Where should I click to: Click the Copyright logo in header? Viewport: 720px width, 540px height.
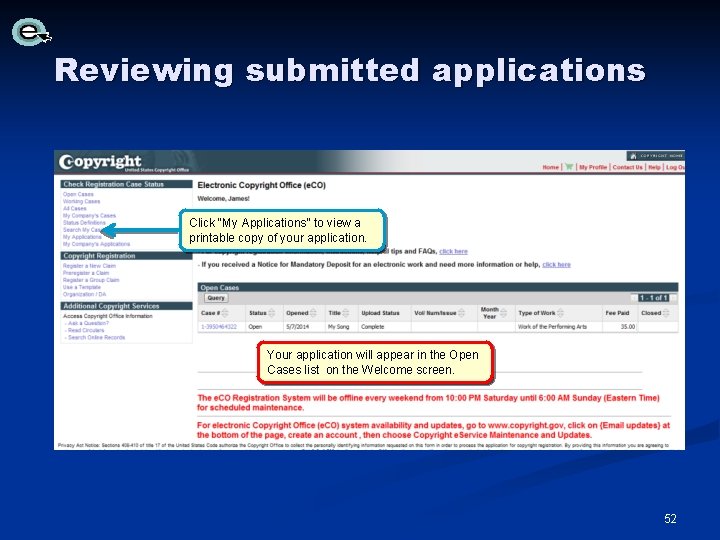coord(100,162)
